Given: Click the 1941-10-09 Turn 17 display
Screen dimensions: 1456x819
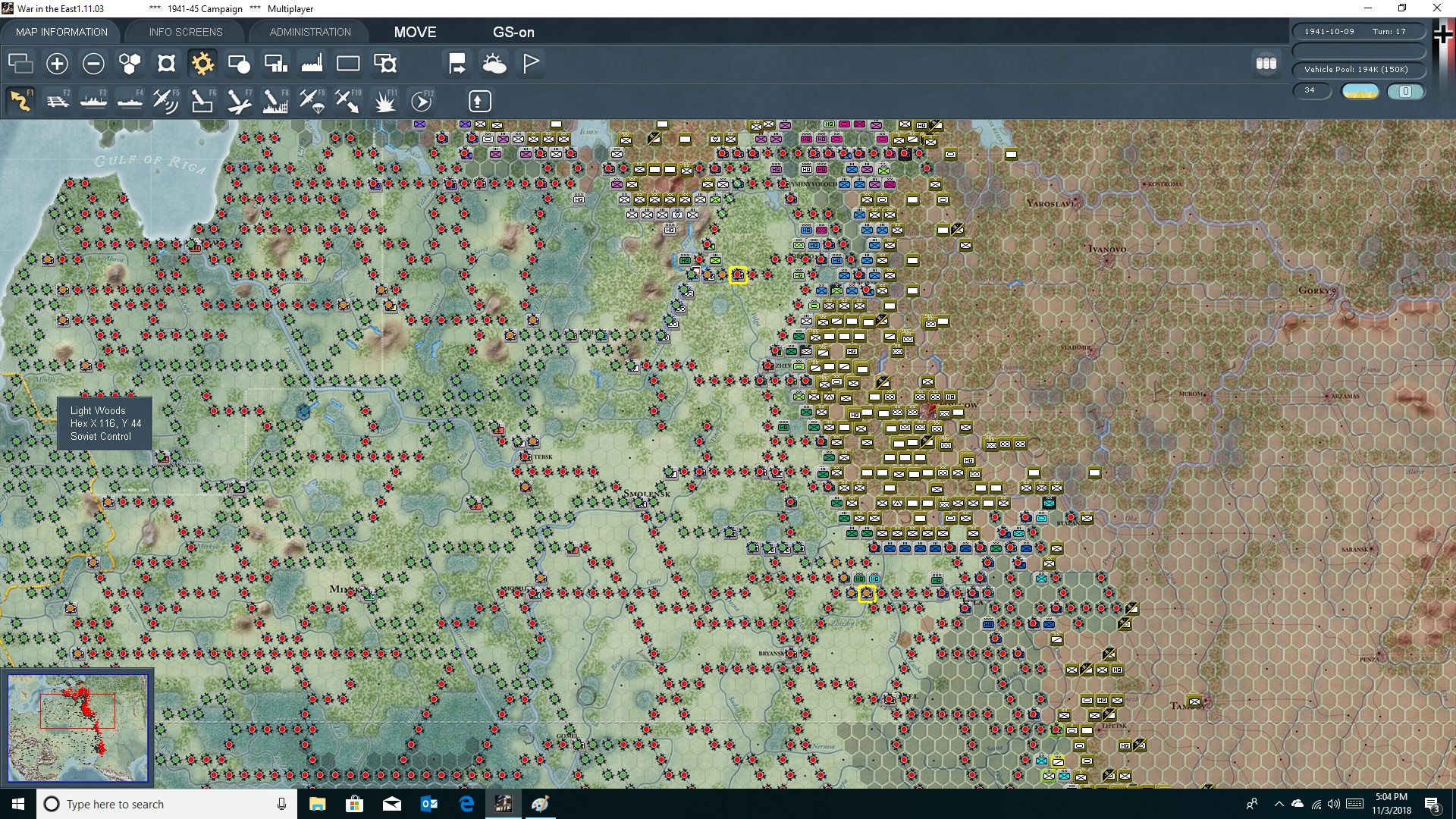Looking at the screenshot, I should (1358, 32).
